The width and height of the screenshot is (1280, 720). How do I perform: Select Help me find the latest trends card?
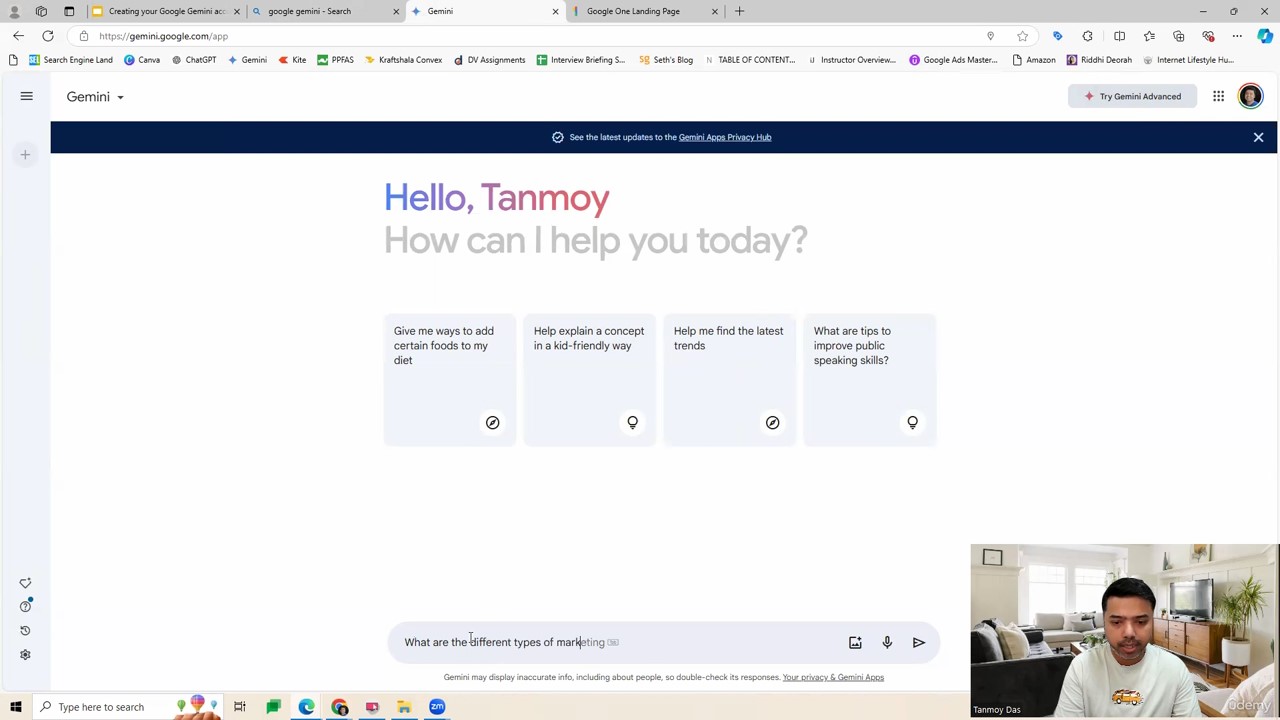pos(730,380)
